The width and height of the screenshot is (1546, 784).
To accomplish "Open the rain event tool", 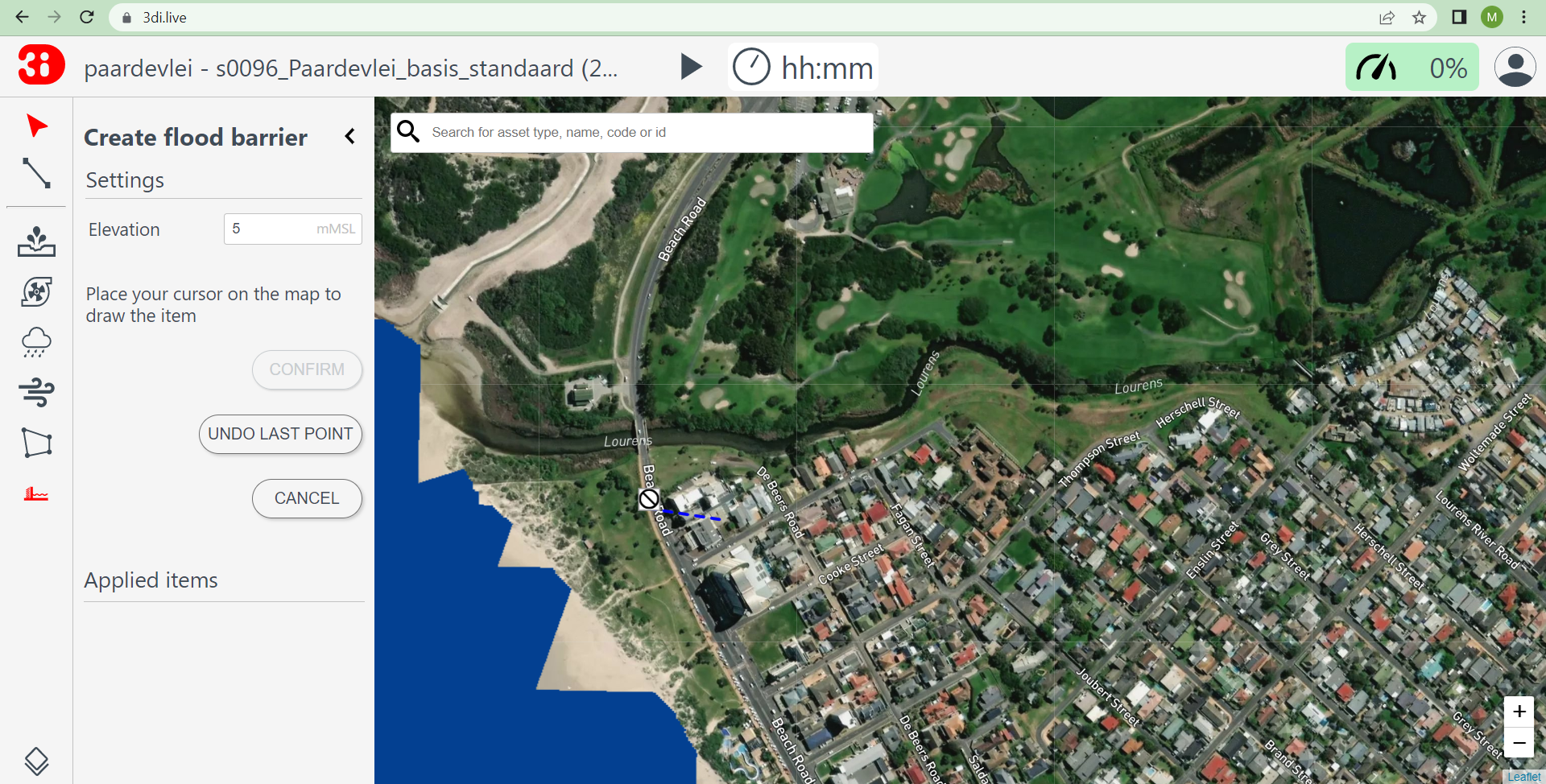I will click(35, 342).
